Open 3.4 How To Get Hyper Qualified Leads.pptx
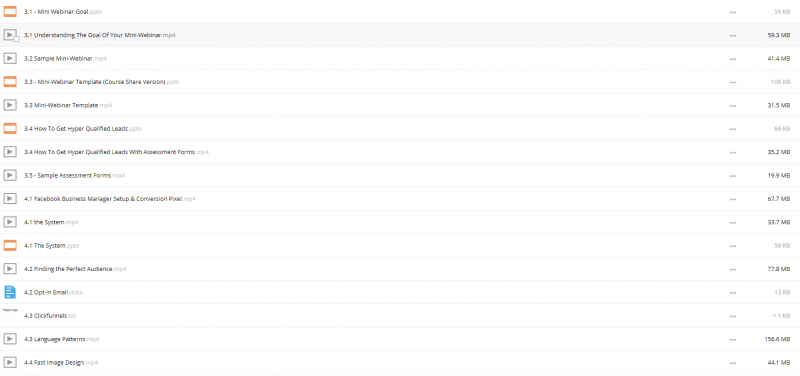This screenshot has width=800, height=376. click(83, 129)
